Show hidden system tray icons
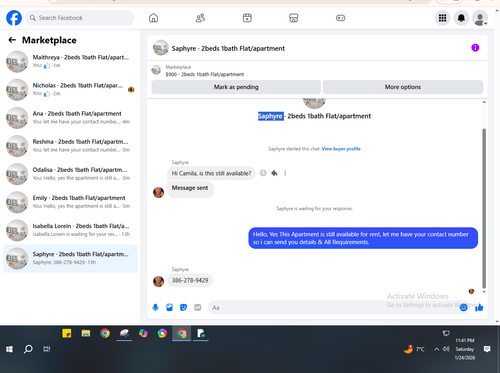The image size is (500, 373). (436, 349)
